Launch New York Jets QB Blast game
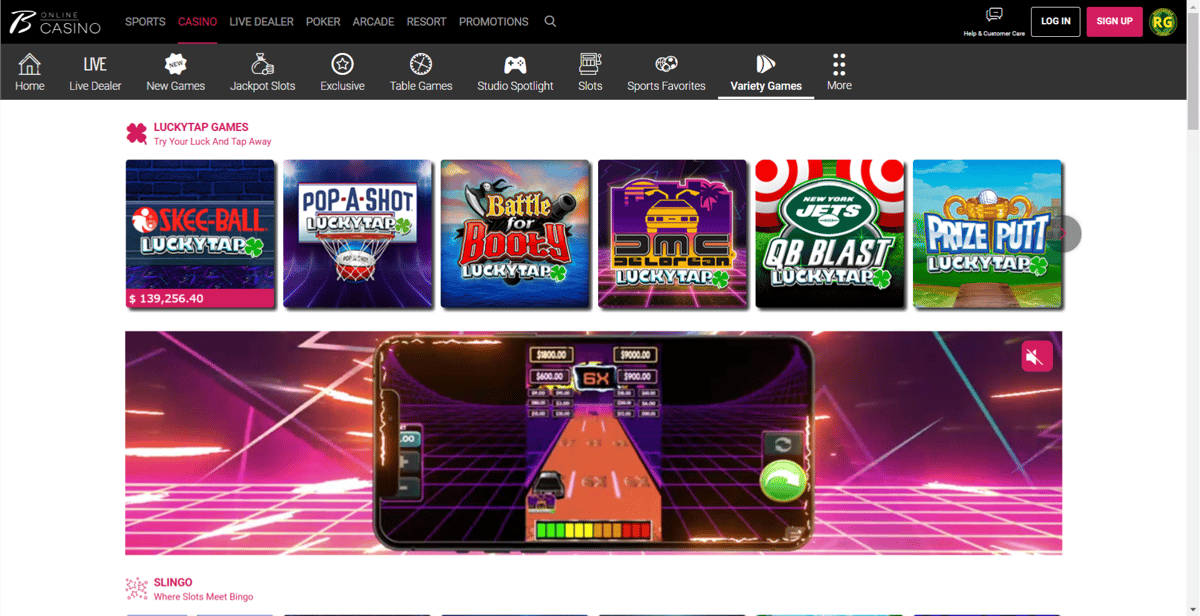The image size is (1200, 616). pos(830,234)
